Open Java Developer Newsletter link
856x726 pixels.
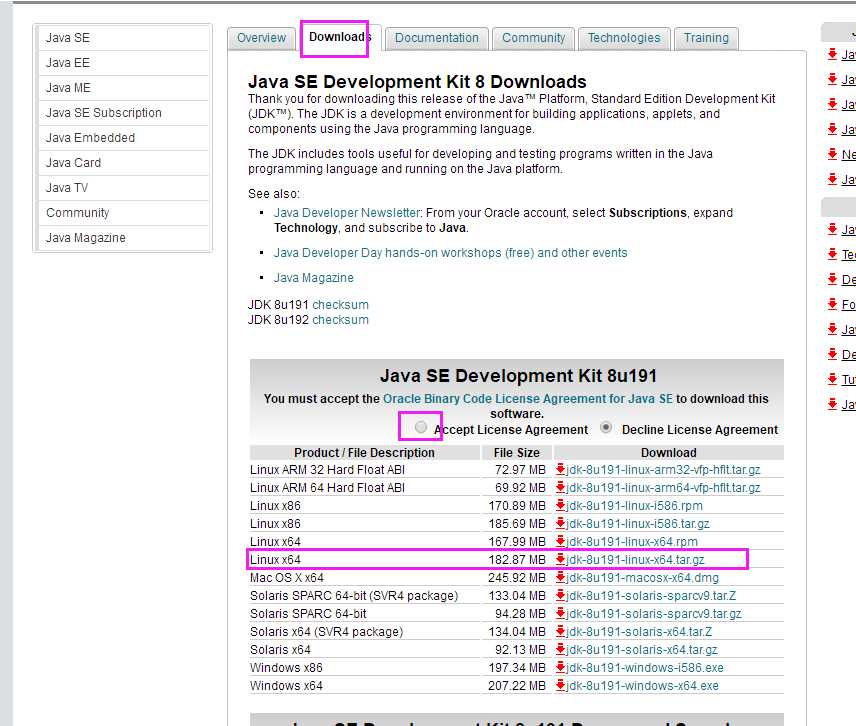(x=347, y=213)
